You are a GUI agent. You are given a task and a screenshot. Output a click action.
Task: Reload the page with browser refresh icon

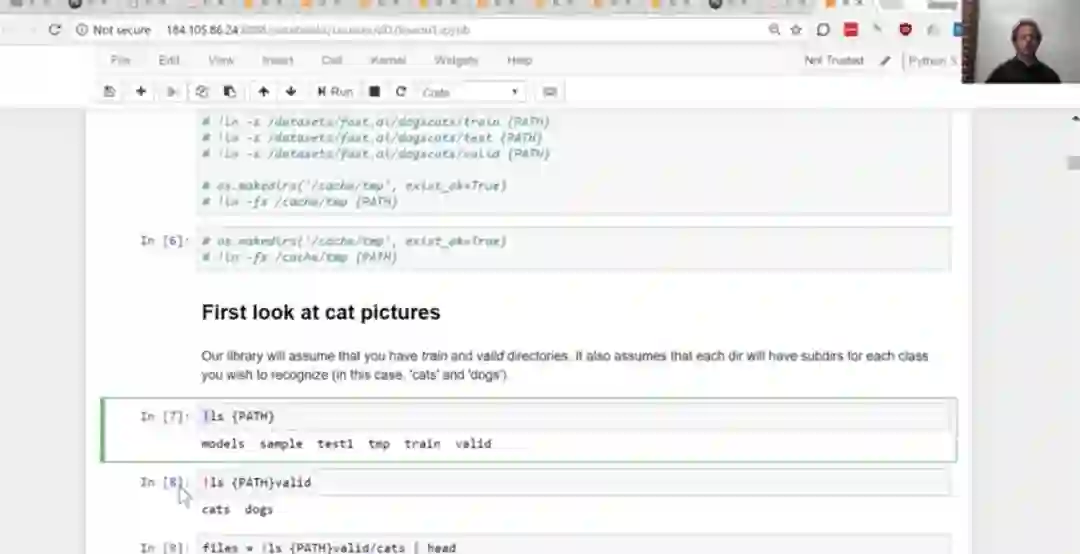(54, 30)
